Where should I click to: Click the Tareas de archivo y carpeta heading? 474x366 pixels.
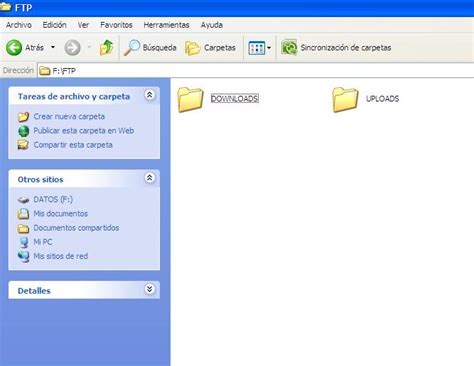pyautogui.click(x=74, y=97)
